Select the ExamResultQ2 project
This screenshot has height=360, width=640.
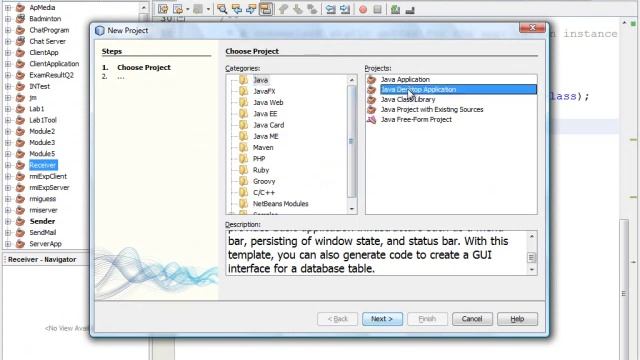pyautogui.click(x=51, y=75)
